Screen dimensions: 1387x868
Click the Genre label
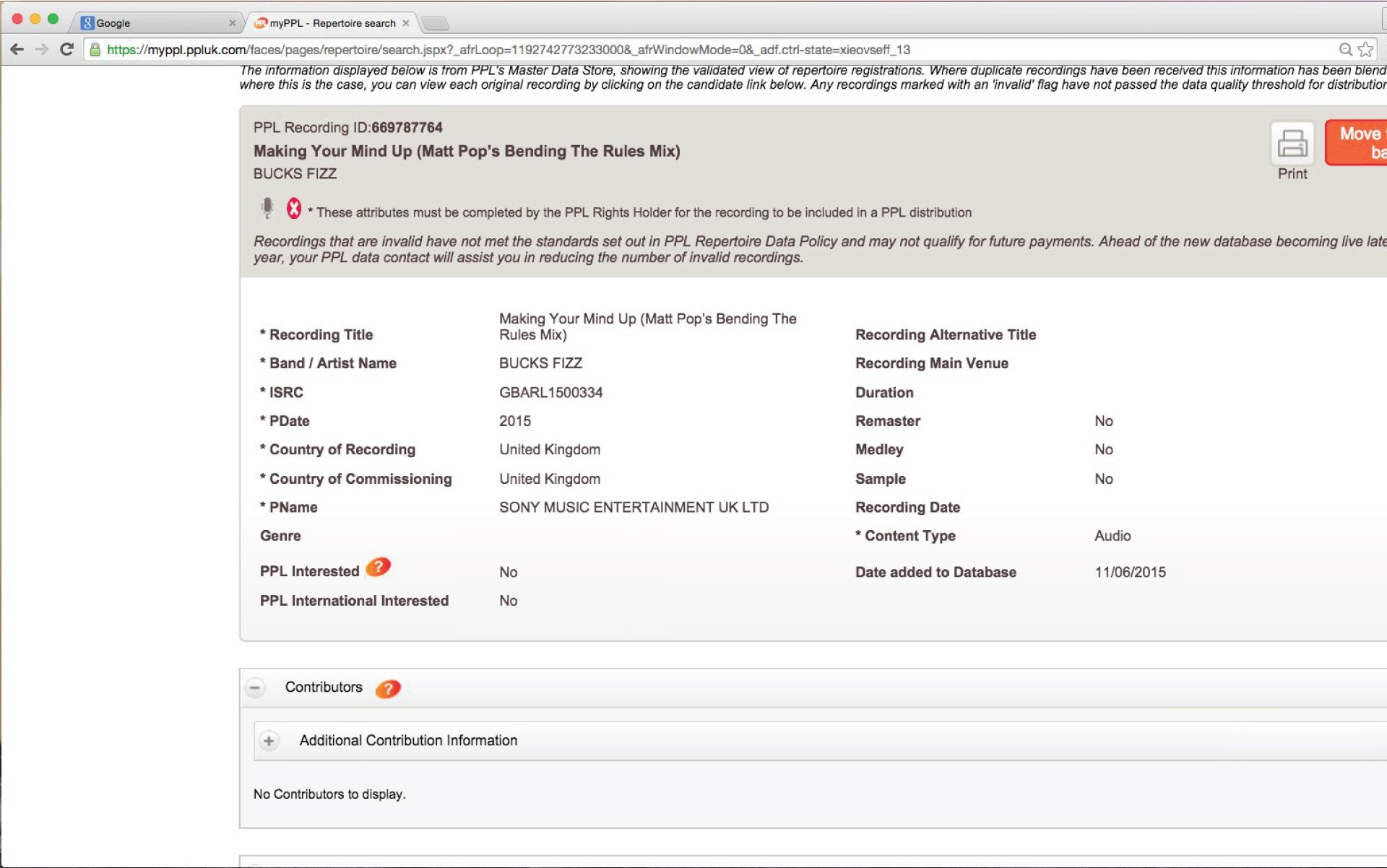[280, 536]
